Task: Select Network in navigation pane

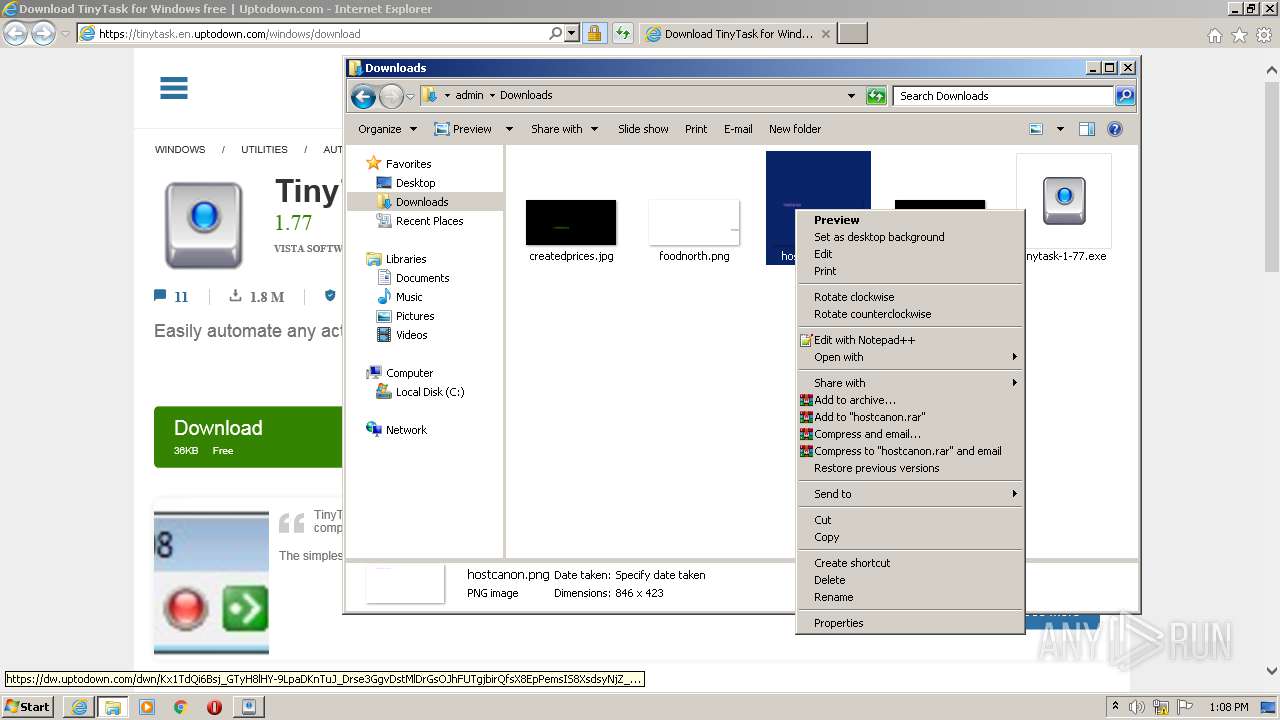Action: click(397, 430)
